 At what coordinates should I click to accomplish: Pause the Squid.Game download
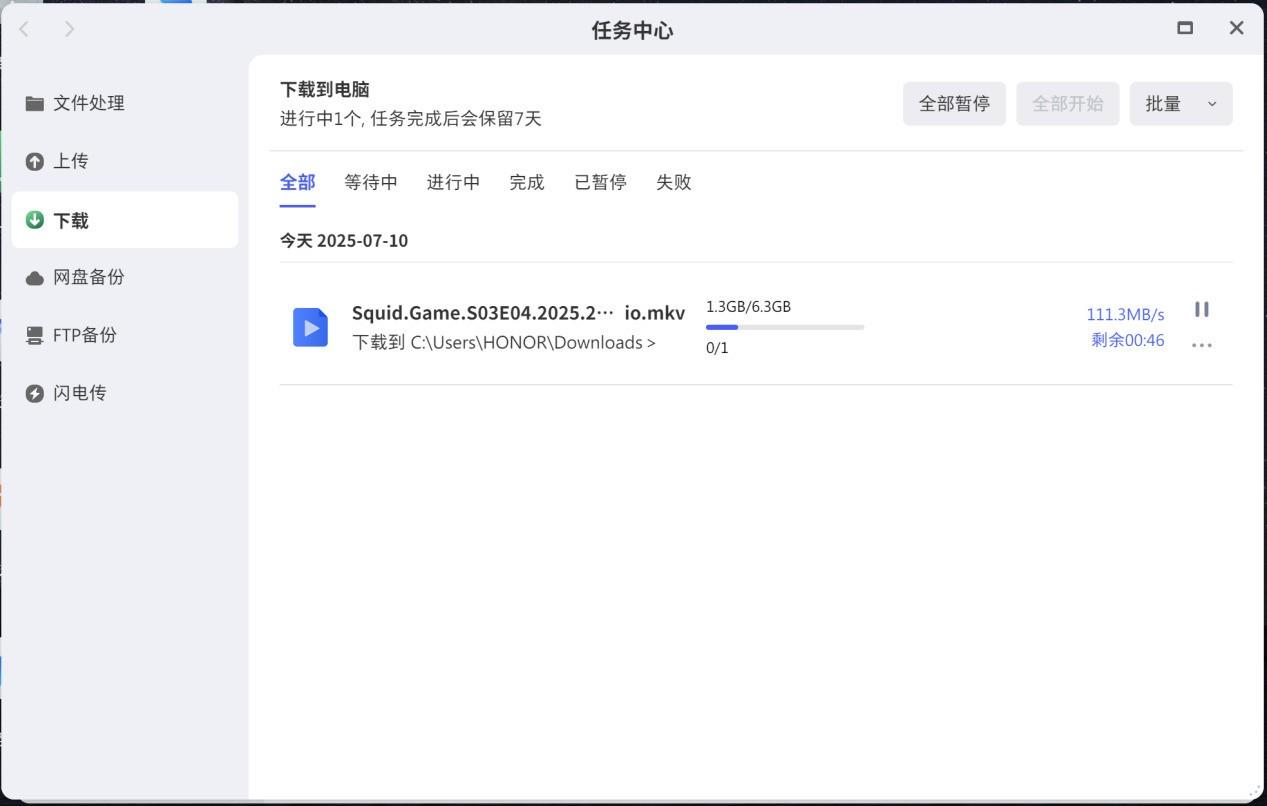1202,310
